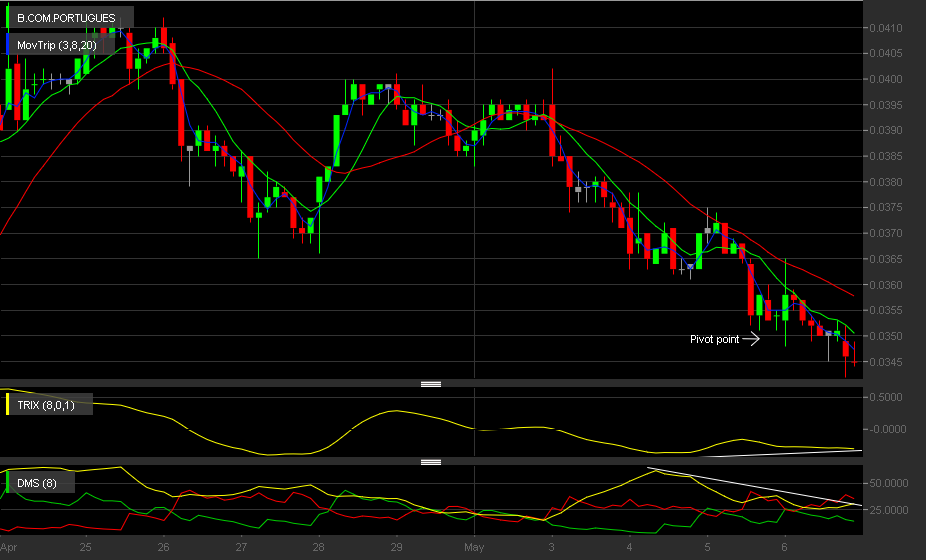Click the yellow color bar beside TRIX

pos(8,405)
